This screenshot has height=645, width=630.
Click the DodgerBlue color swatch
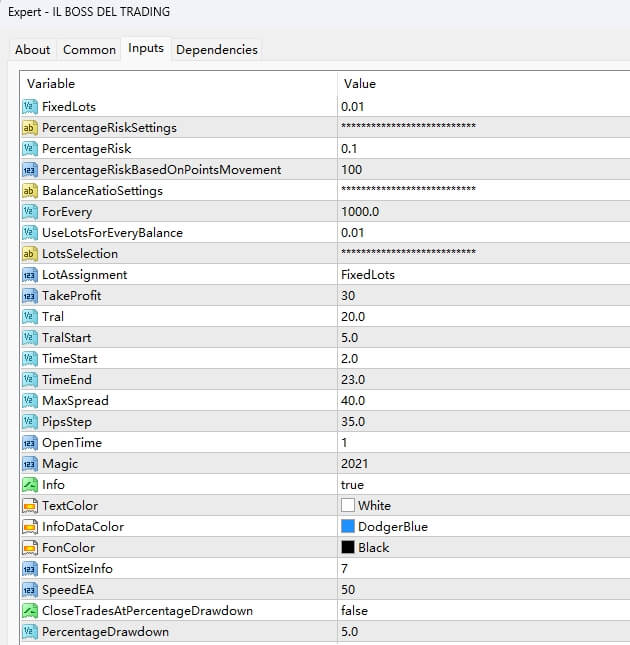pyautogui.click(x=348, y=527)
